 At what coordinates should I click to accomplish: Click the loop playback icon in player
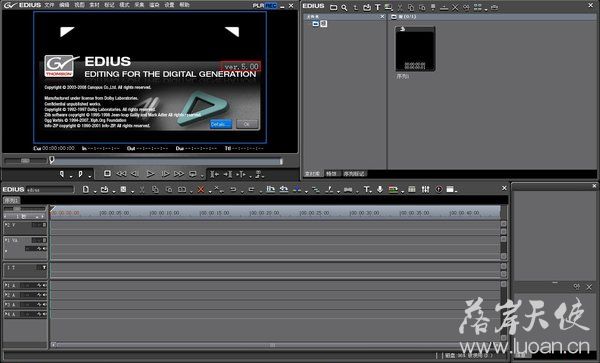coord(193,174)
